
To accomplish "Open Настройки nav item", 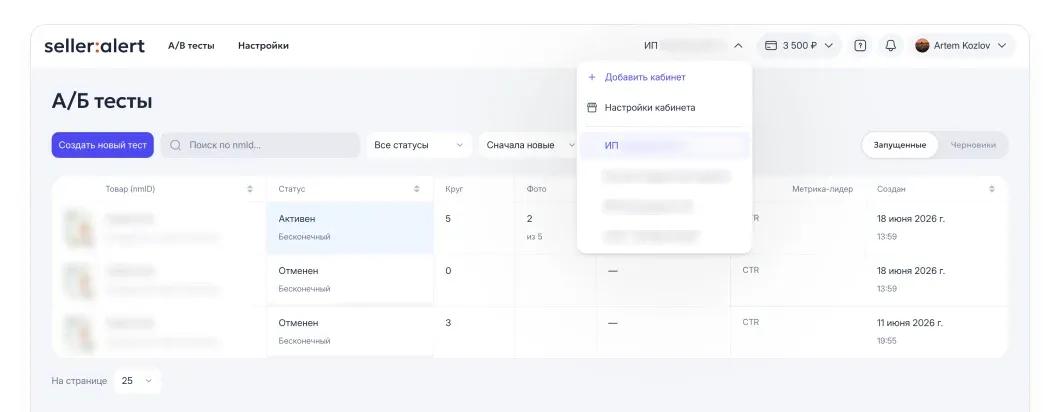I will pyautogui.click(x=263, y=46).
